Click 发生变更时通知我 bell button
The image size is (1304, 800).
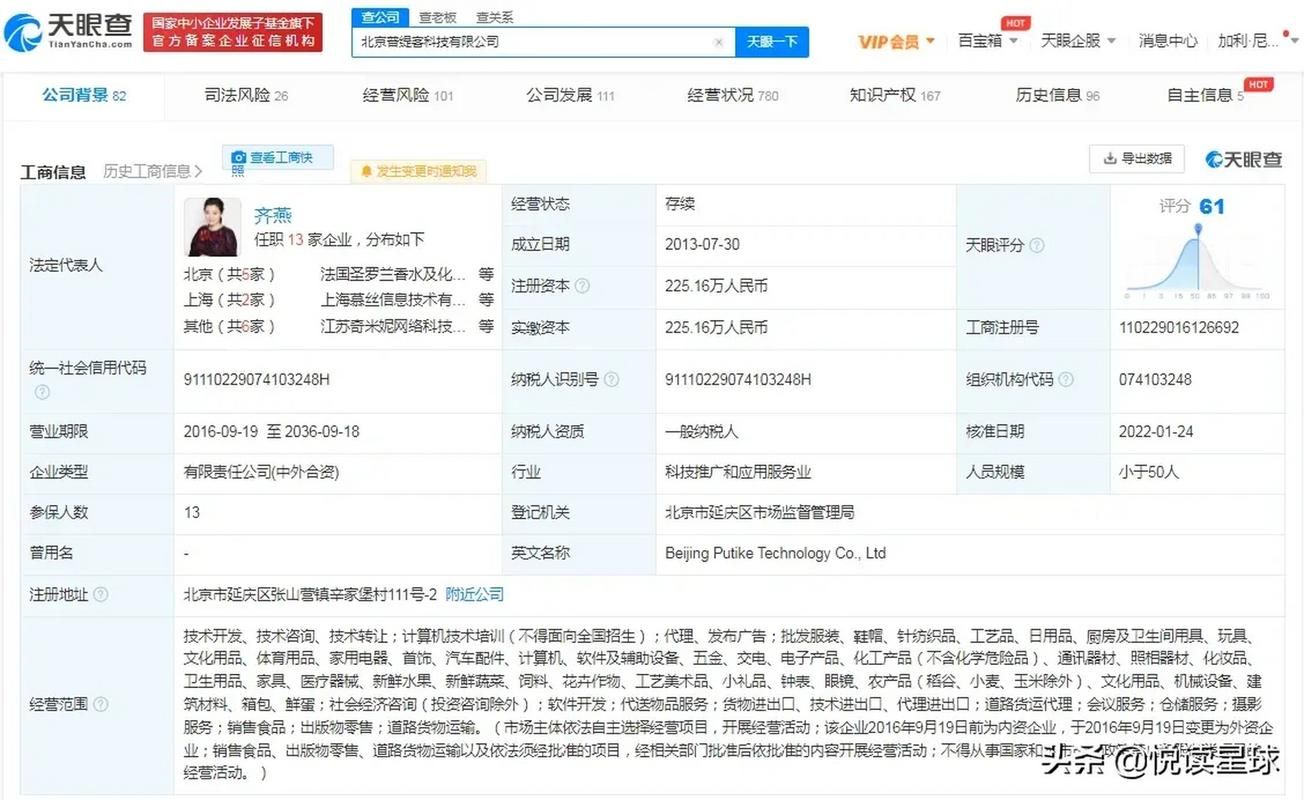coord(419,171)
